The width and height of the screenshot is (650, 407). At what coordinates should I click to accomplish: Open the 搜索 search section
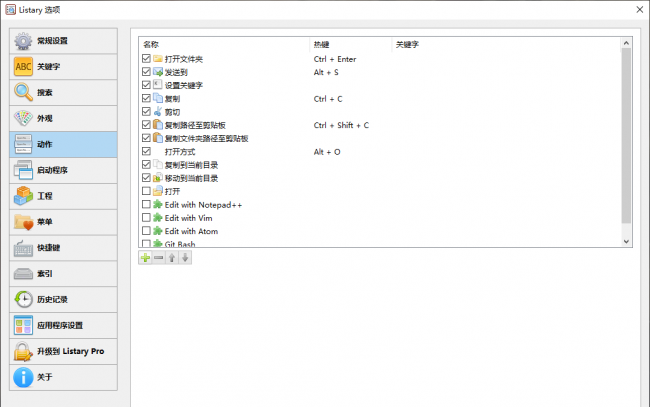[x=63, y=92]
